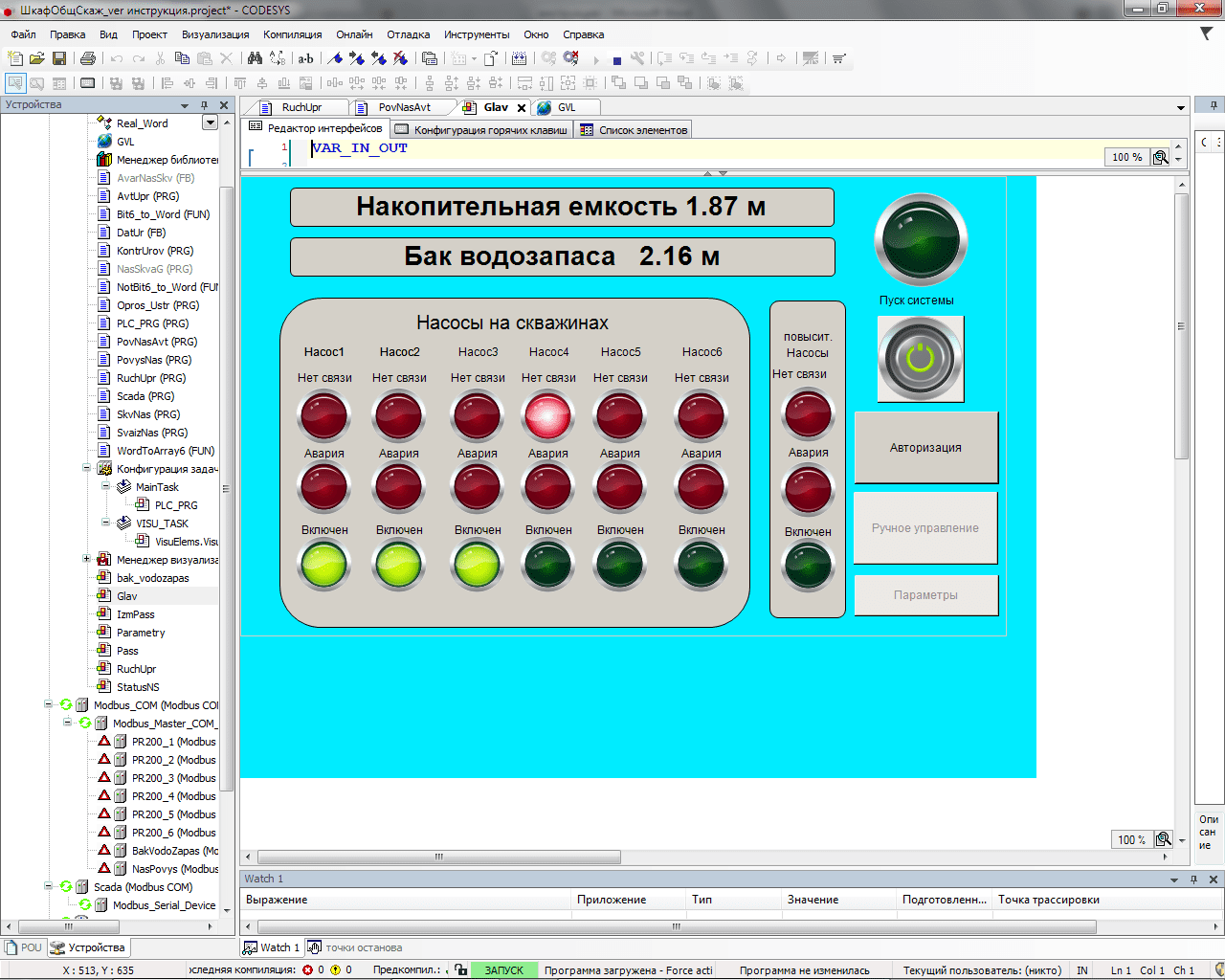Open the Компиляция menu
The height and width of the screenshot is (980, 1225).
pyautogui.click(x=292, y=34)
